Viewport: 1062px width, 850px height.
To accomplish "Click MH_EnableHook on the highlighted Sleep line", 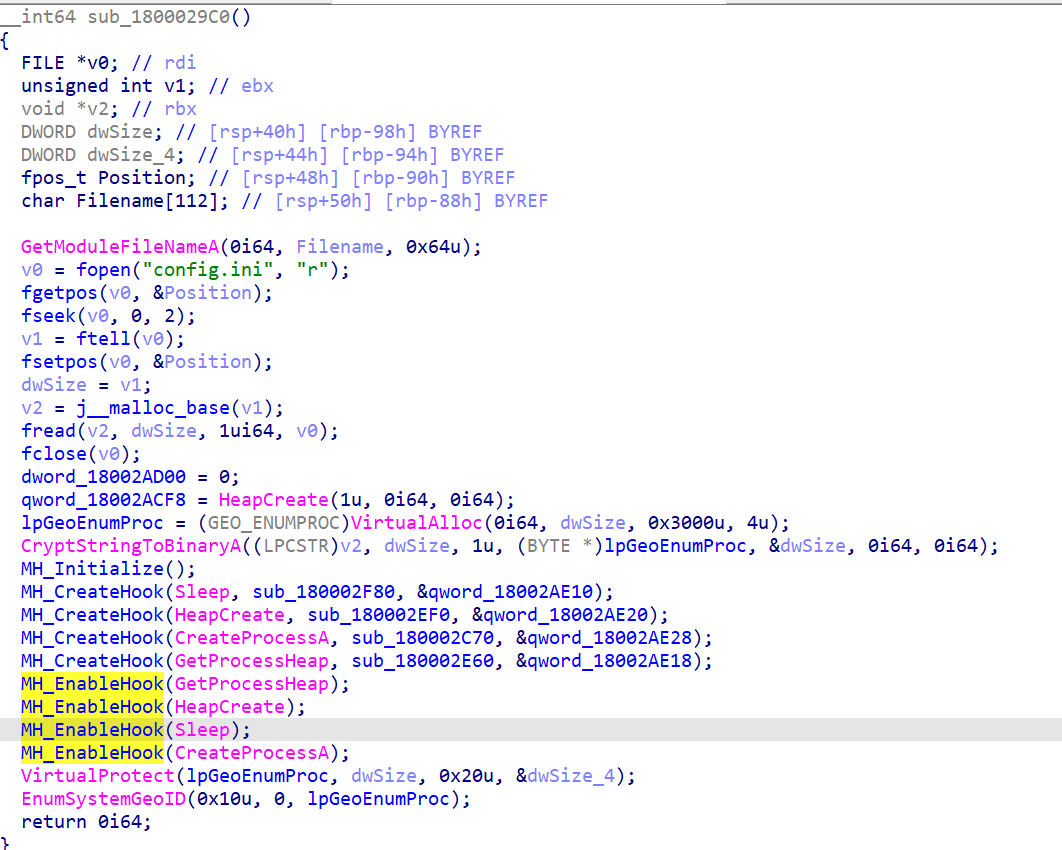I will pos(92,730).
